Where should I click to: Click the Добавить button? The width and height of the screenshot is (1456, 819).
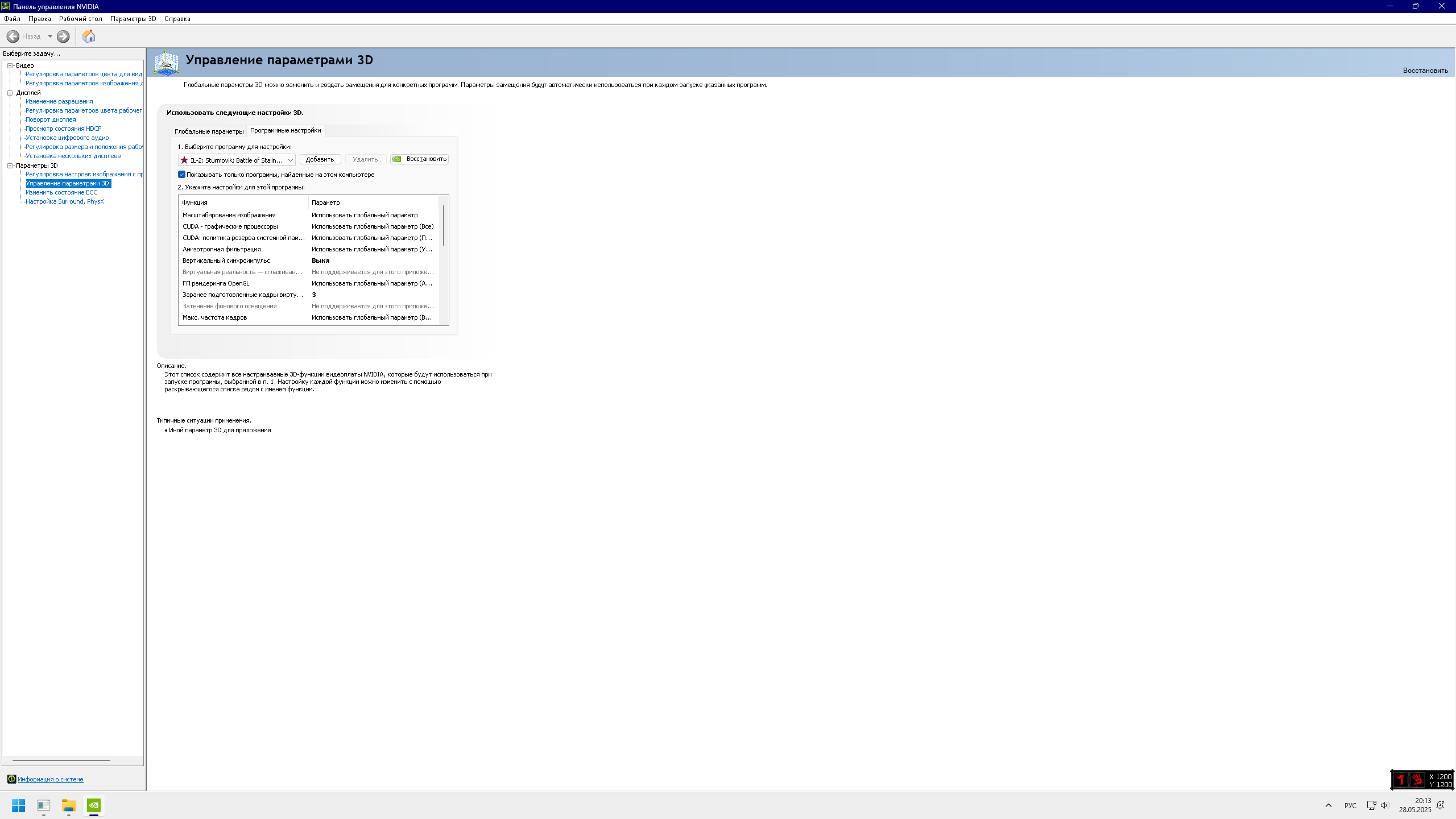[x=320, y=159]
